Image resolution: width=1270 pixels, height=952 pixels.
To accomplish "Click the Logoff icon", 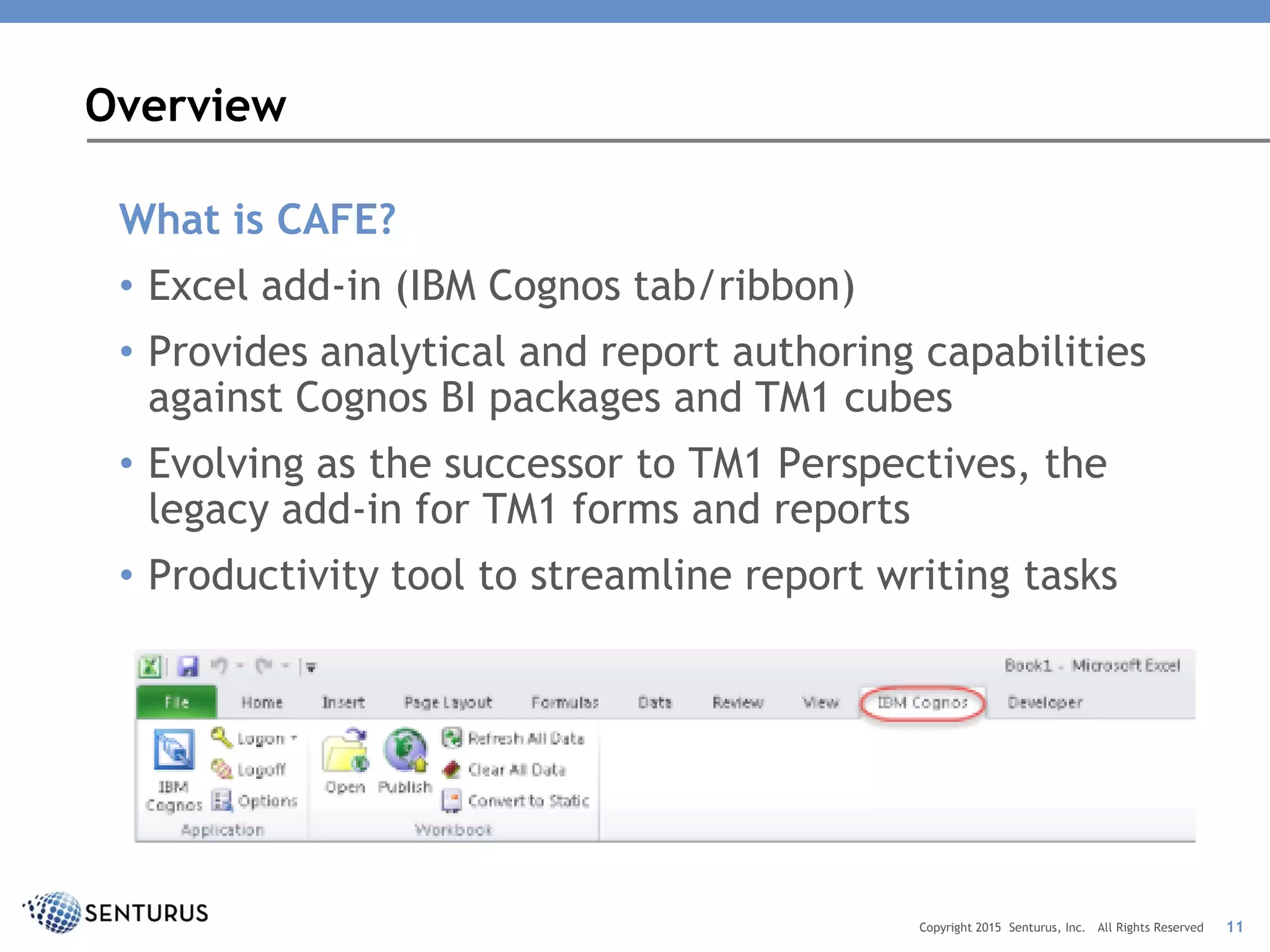I will tap(221, 769).
